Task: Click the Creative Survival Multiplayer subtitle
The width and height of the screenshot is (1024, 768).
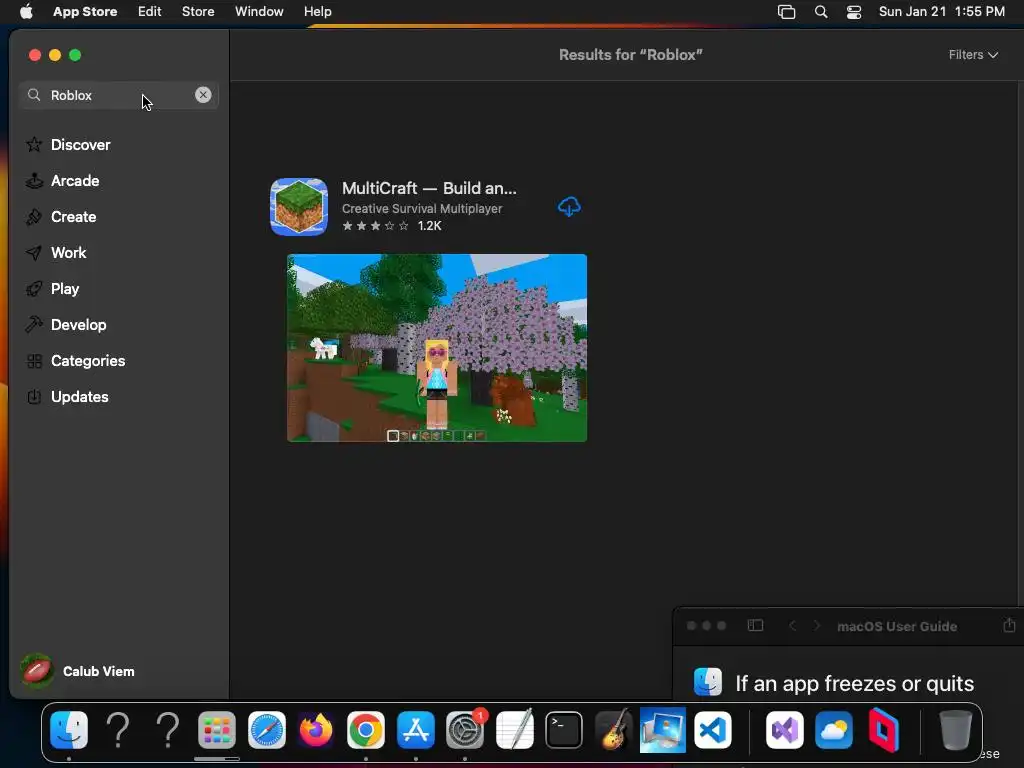Action: tap(422, 208)
